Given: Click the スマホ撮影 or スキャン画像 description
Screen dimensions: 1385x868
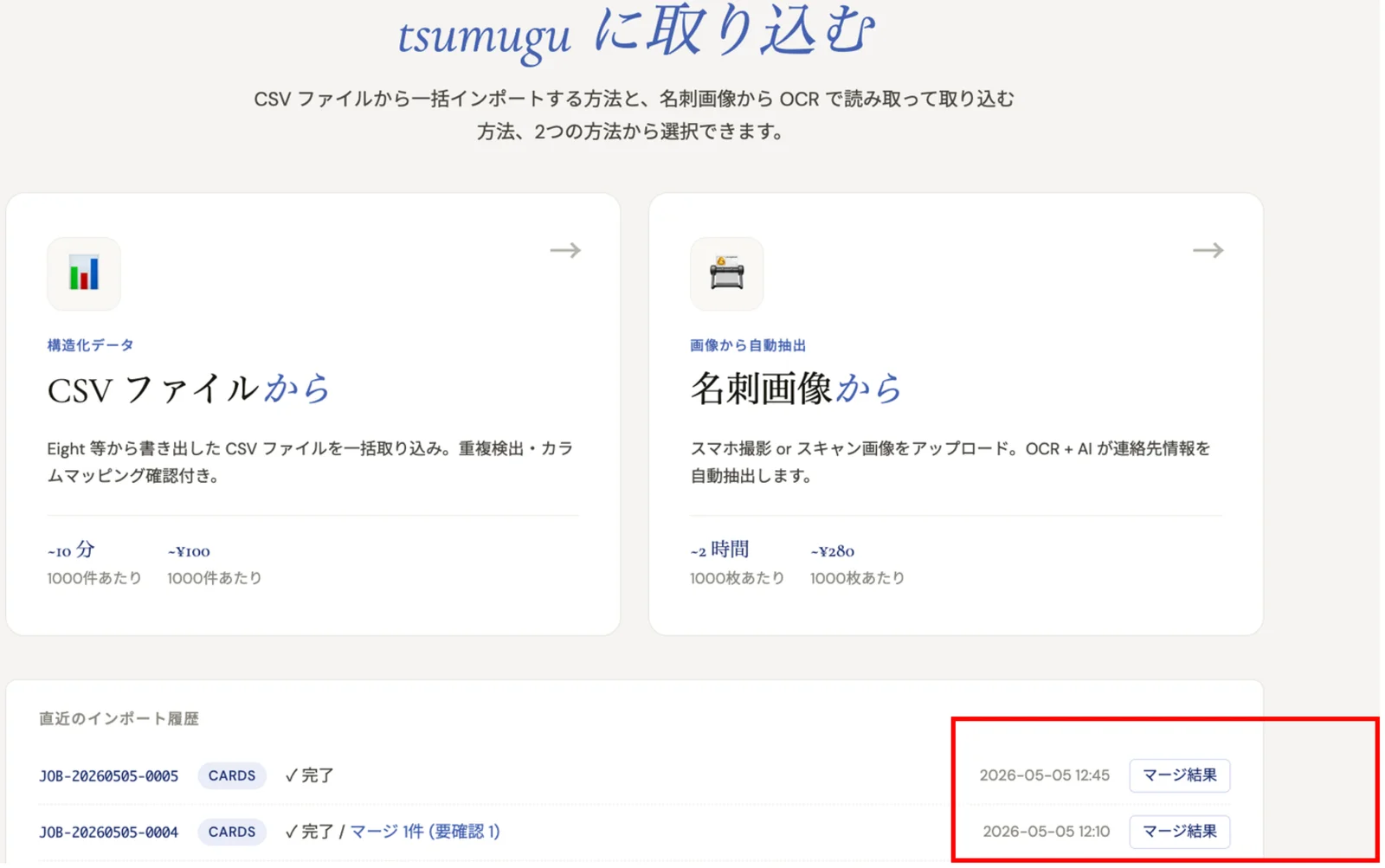Looking at the screenshot, I should click(950, 462).
